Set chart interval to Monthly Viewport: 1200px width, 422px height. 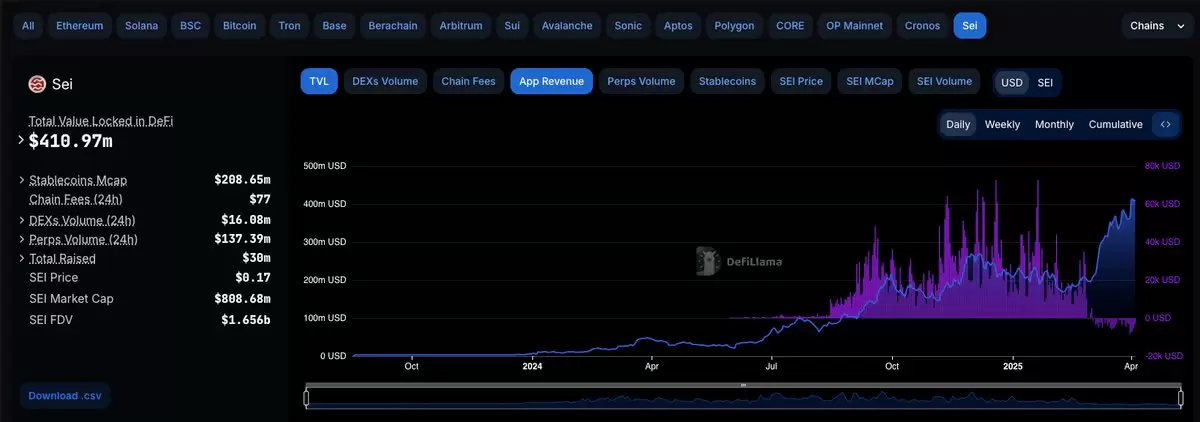pyautogui.click(x=1054, y=124)
